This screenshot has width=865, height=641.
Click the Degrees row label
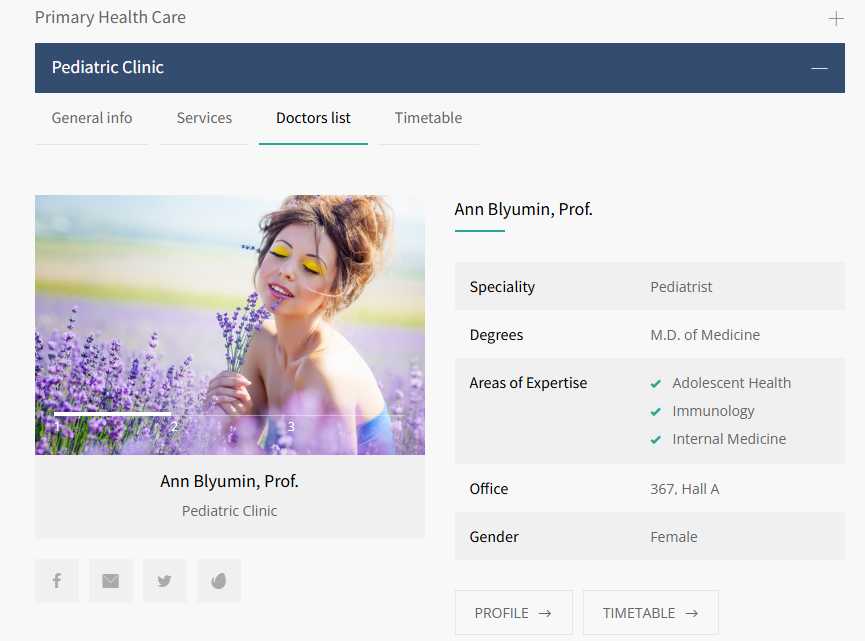496,335
